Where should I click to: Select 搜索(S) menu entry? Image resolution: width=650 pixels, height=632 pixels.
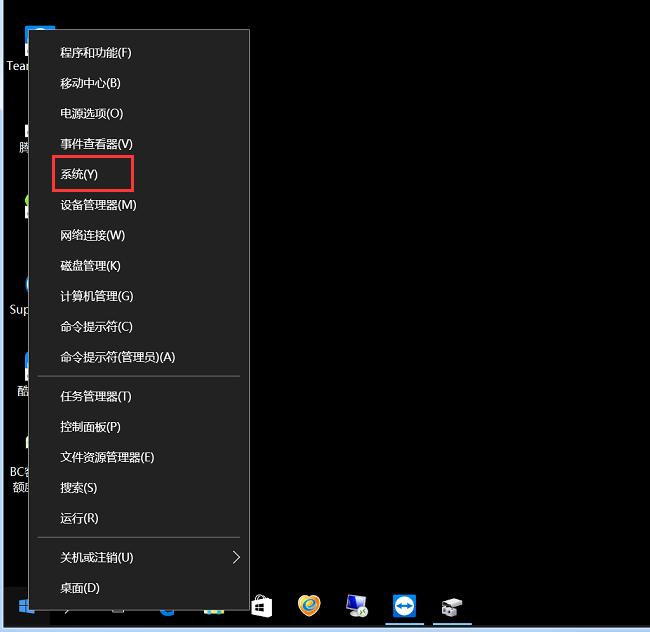tap(139, 488)
